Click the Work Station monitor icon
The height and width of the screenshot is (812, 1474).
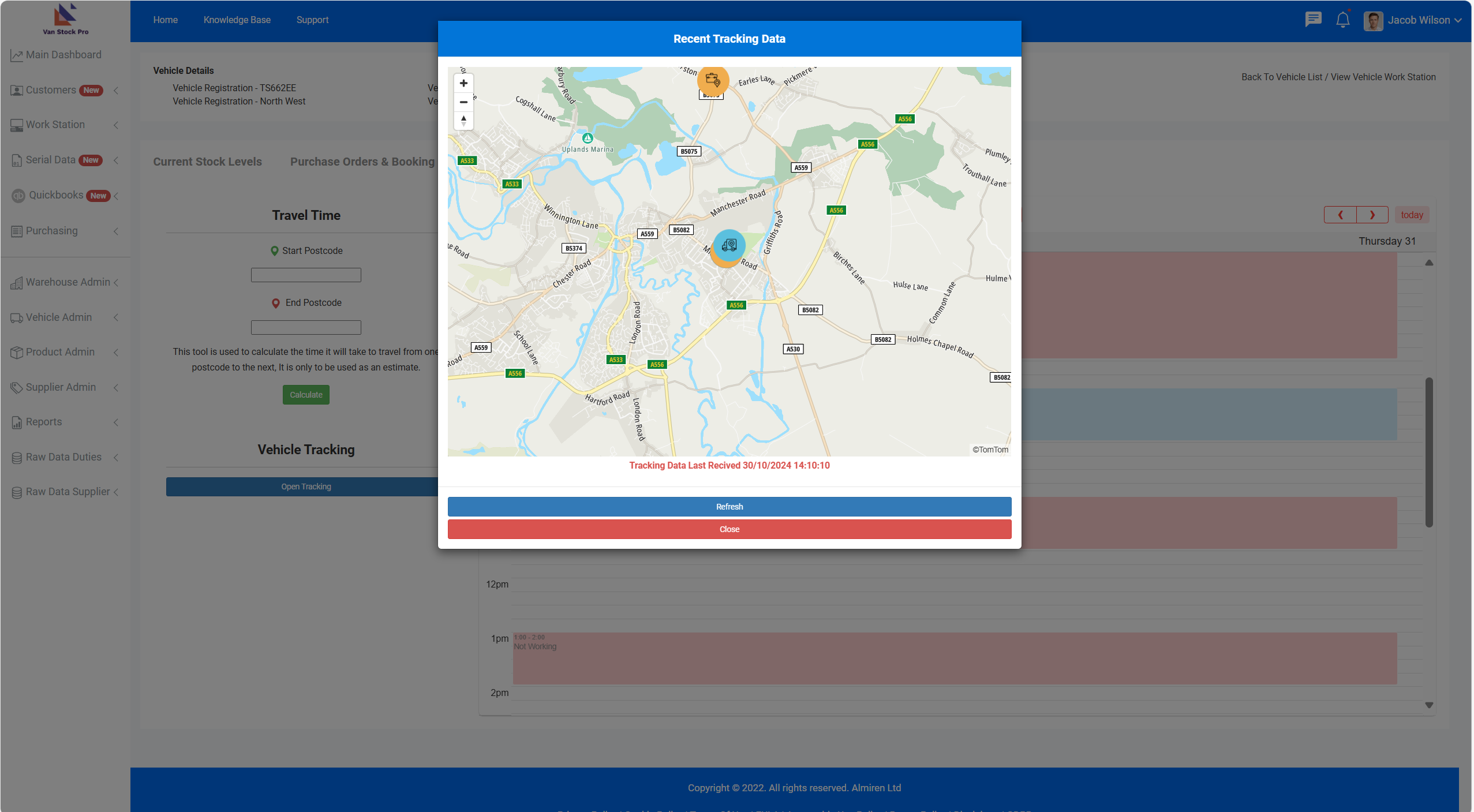17,125
